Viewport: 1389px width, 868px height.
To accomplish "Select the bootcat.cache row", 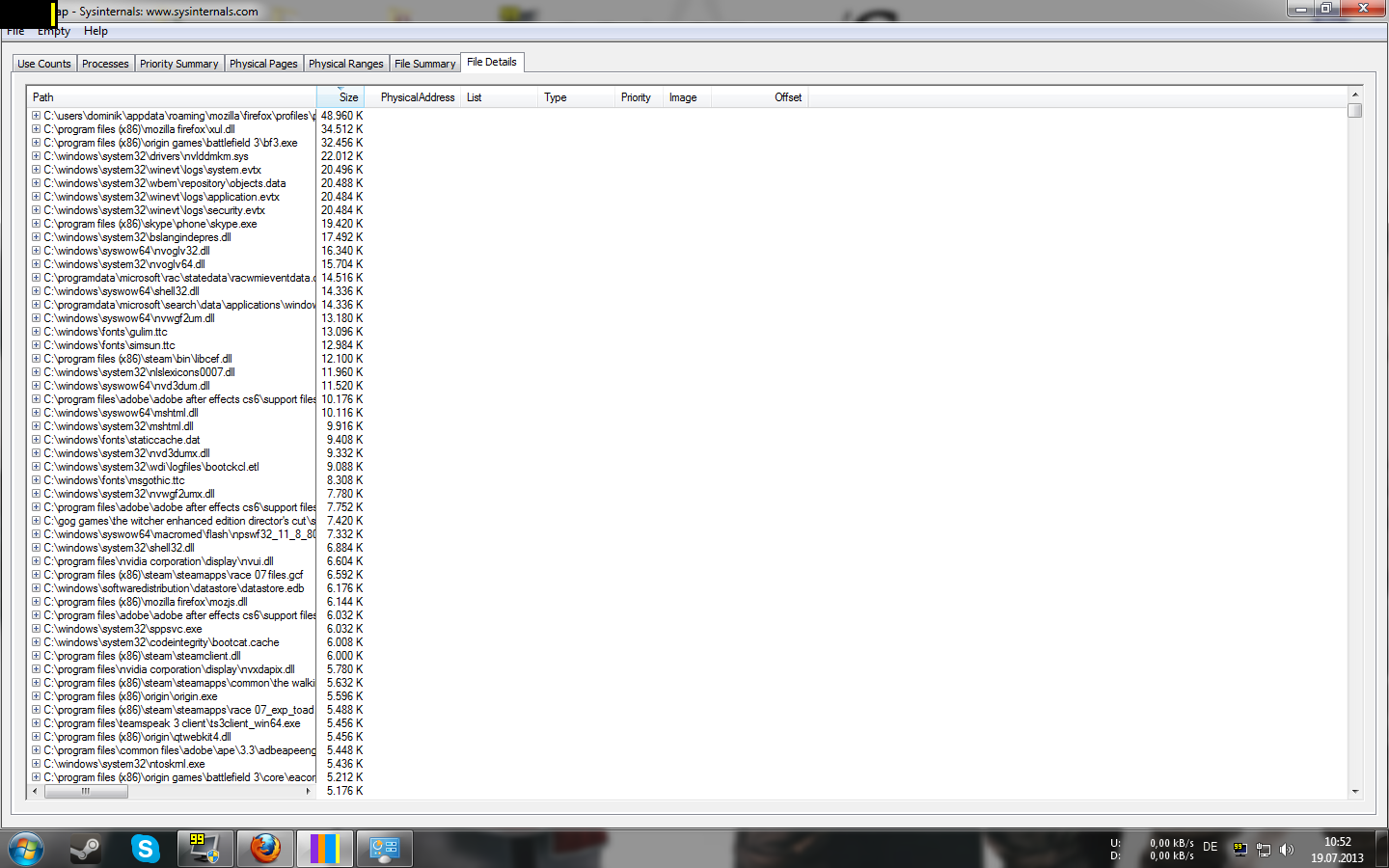I will pyautogui.click(x=161, y=642).
